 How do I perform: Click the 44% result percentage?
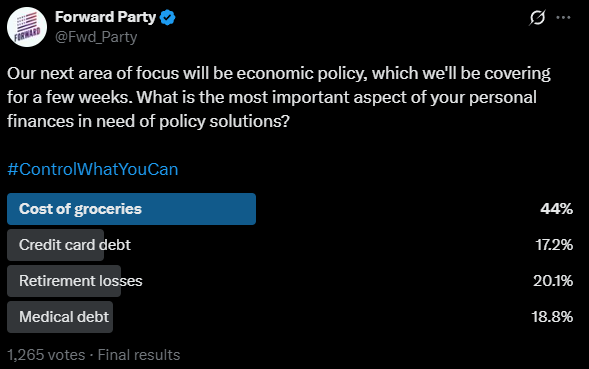tap(556, 209)
